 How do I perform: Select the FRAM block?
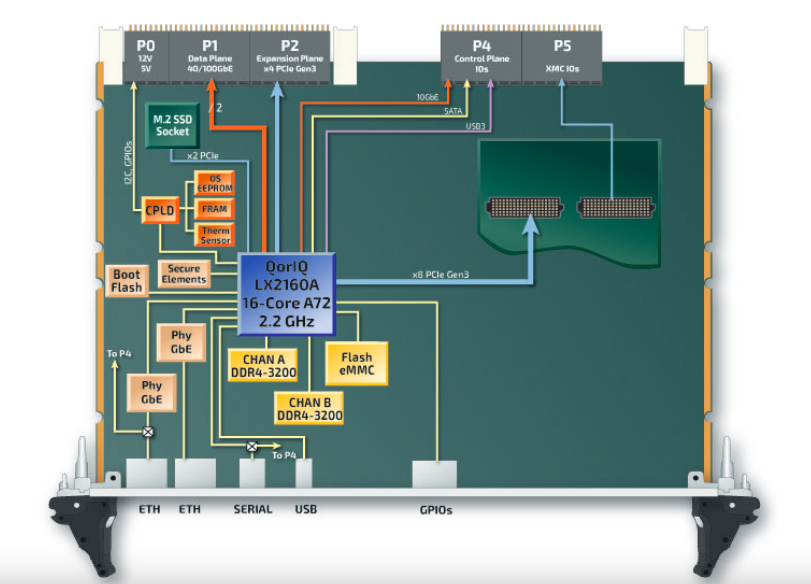(215, 209)
